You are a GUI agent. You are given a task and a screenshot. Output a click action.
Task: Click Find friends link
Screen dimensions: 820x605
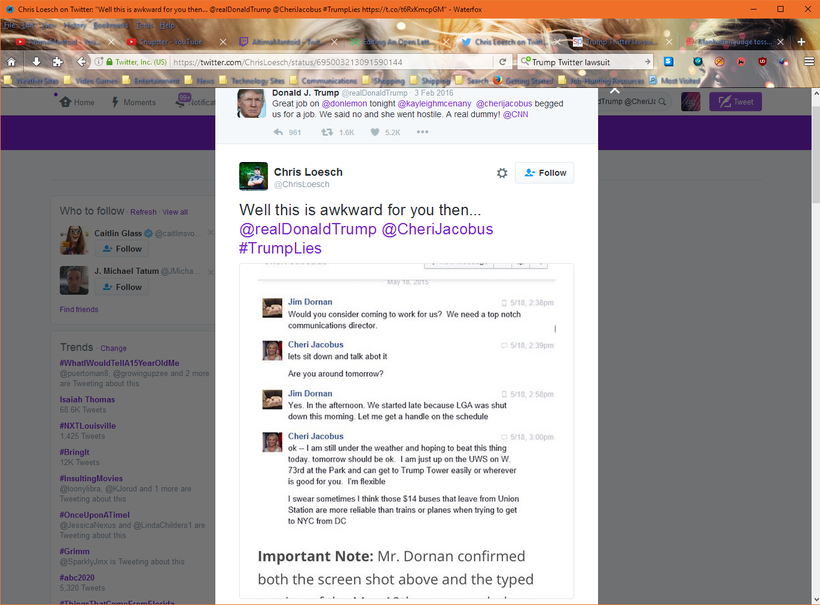pos(79,309)
